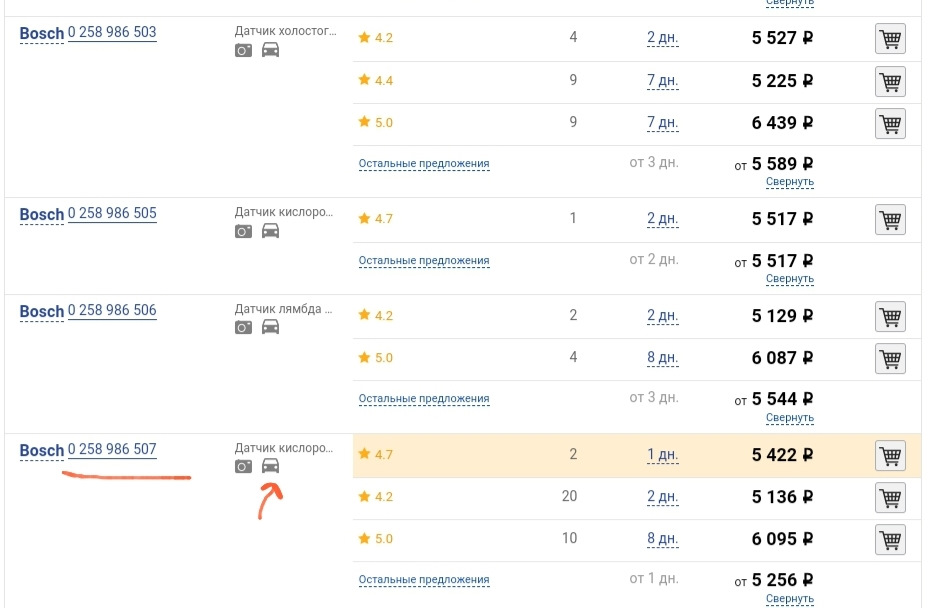Click cart icon for 5 422 ₽ offer
Image resolution: width=928 pixels, height=608 pixels.
890,456
